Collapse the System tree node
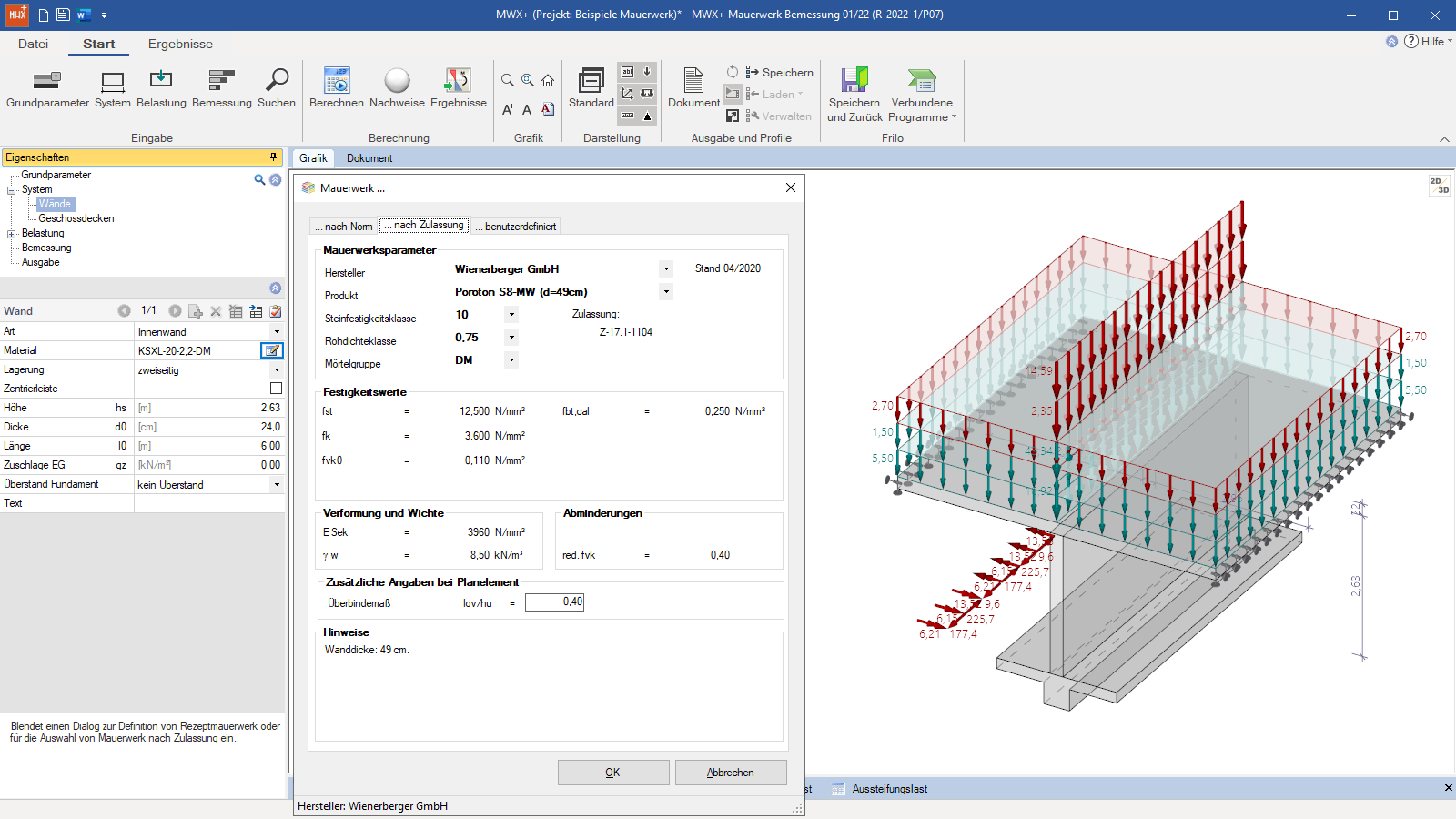This screenshot has height=819, width=1456. pyautogui.click(x=12, y=190)
